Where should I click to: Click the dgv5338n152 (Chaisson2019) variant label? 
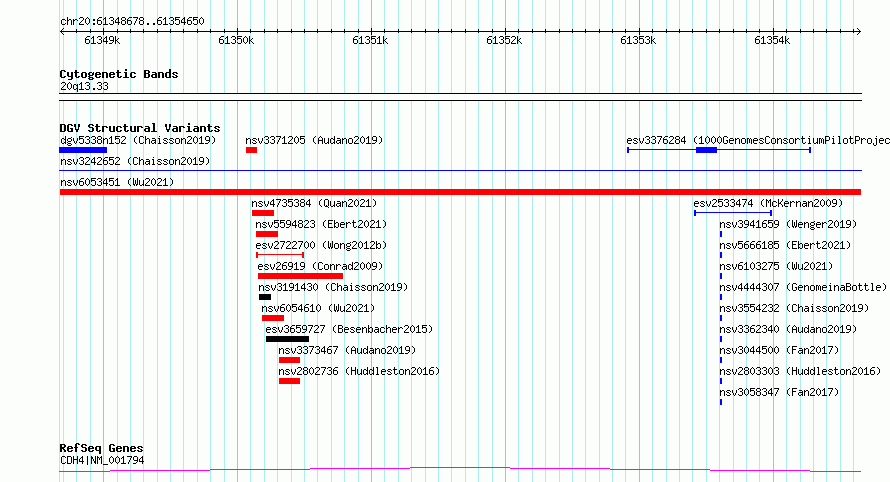(138, 140)
